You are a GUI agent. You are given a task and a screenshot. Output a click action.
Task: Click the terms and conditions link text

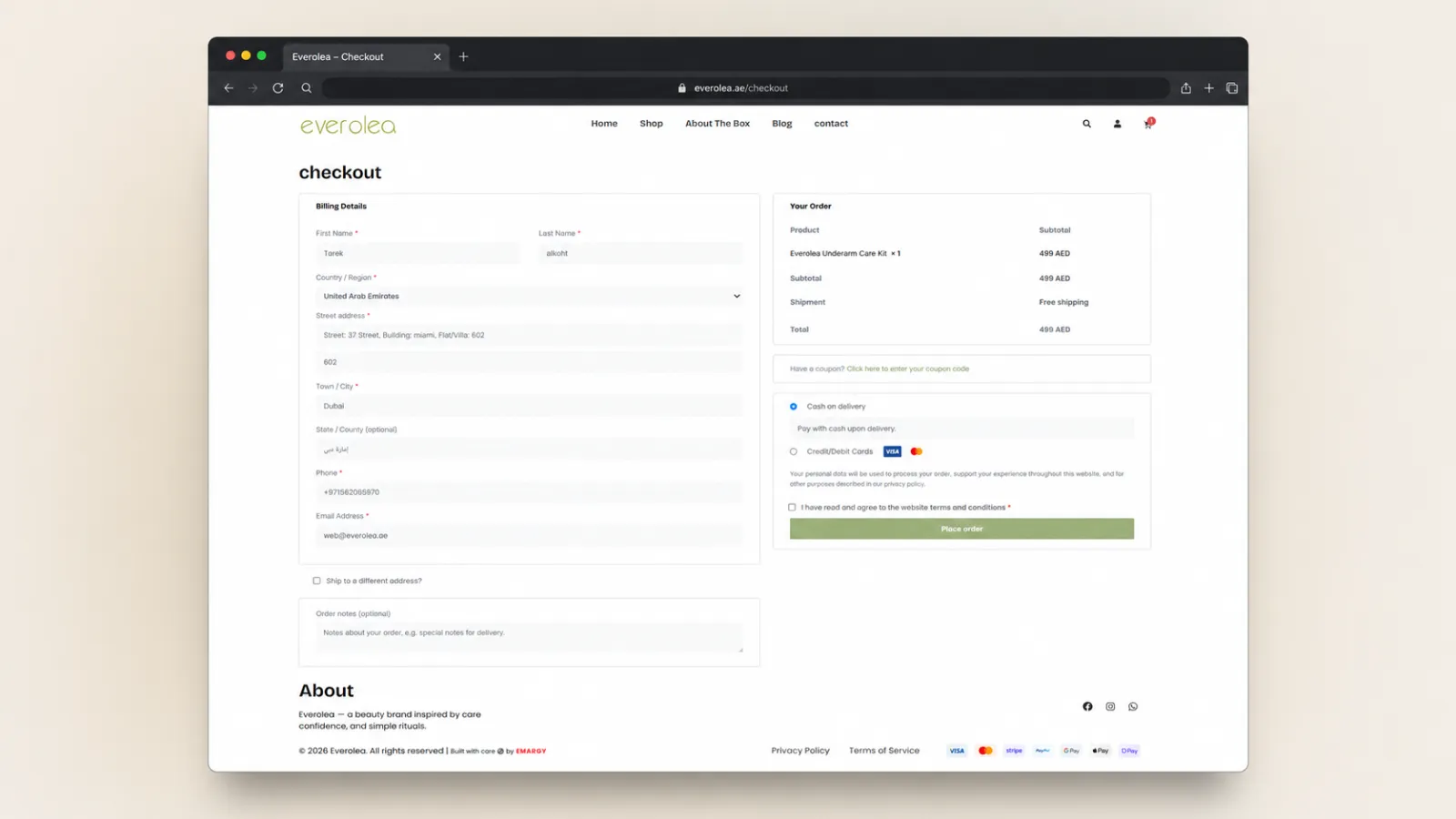pos(967,508)
